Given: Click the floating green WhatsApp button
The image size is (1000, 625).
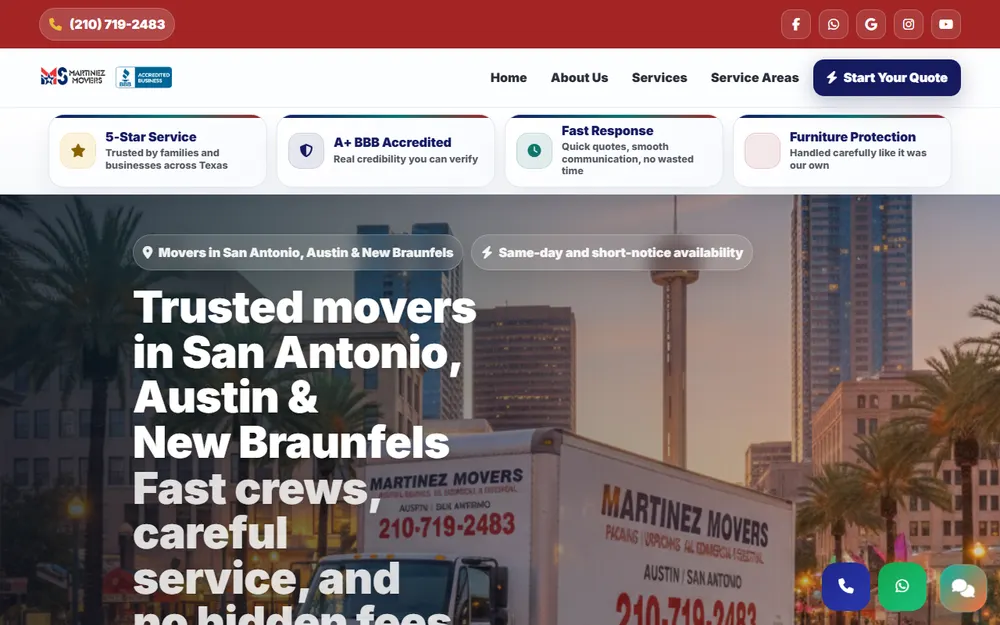Looking at the screenshot, I should [x=902, y=587].
